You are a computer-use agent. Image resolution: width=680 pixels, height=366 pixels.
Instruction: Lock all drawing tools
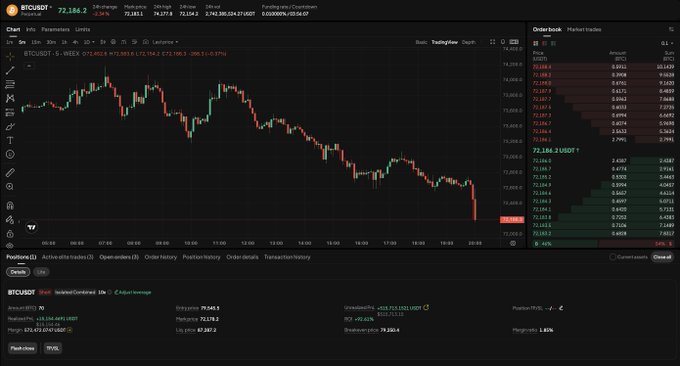10,234
